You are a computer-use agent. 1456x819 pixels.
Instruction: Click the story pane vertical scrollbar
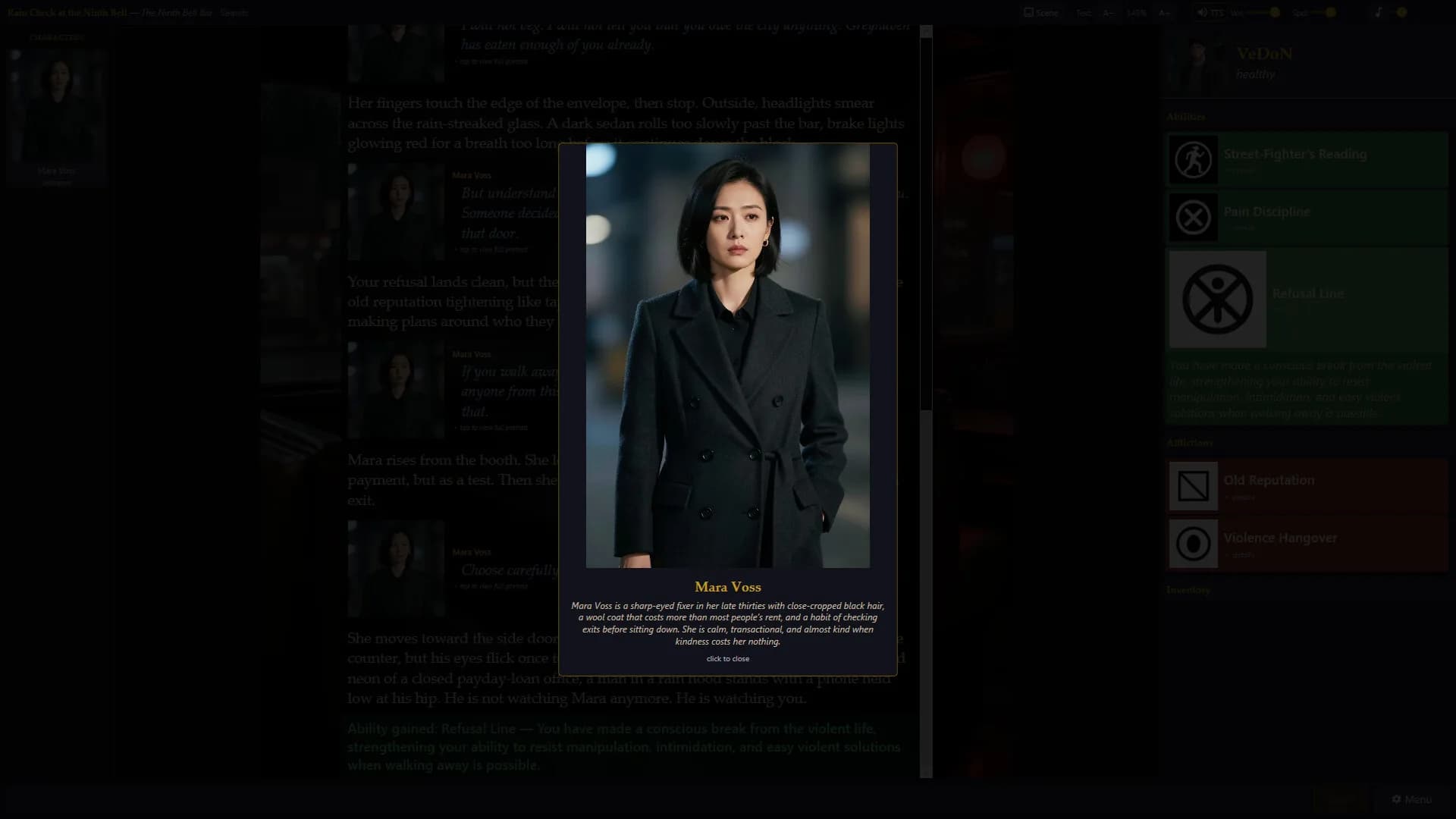point(926,402)
